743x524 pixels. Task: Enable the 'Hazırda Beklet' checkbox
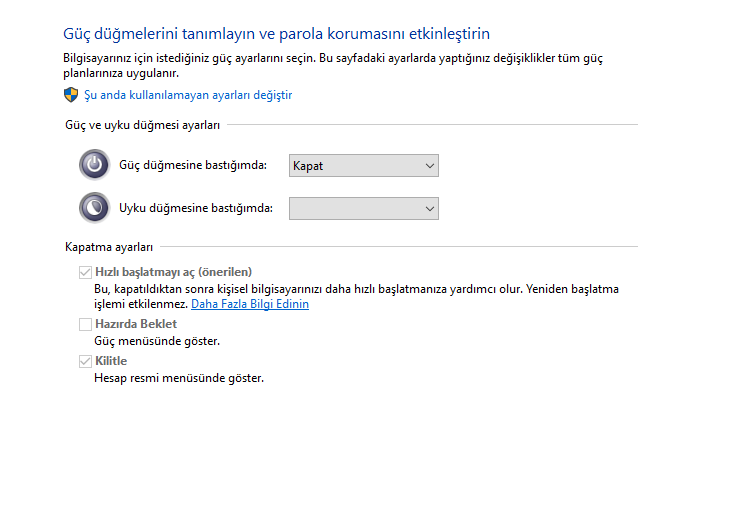(85, 324)
